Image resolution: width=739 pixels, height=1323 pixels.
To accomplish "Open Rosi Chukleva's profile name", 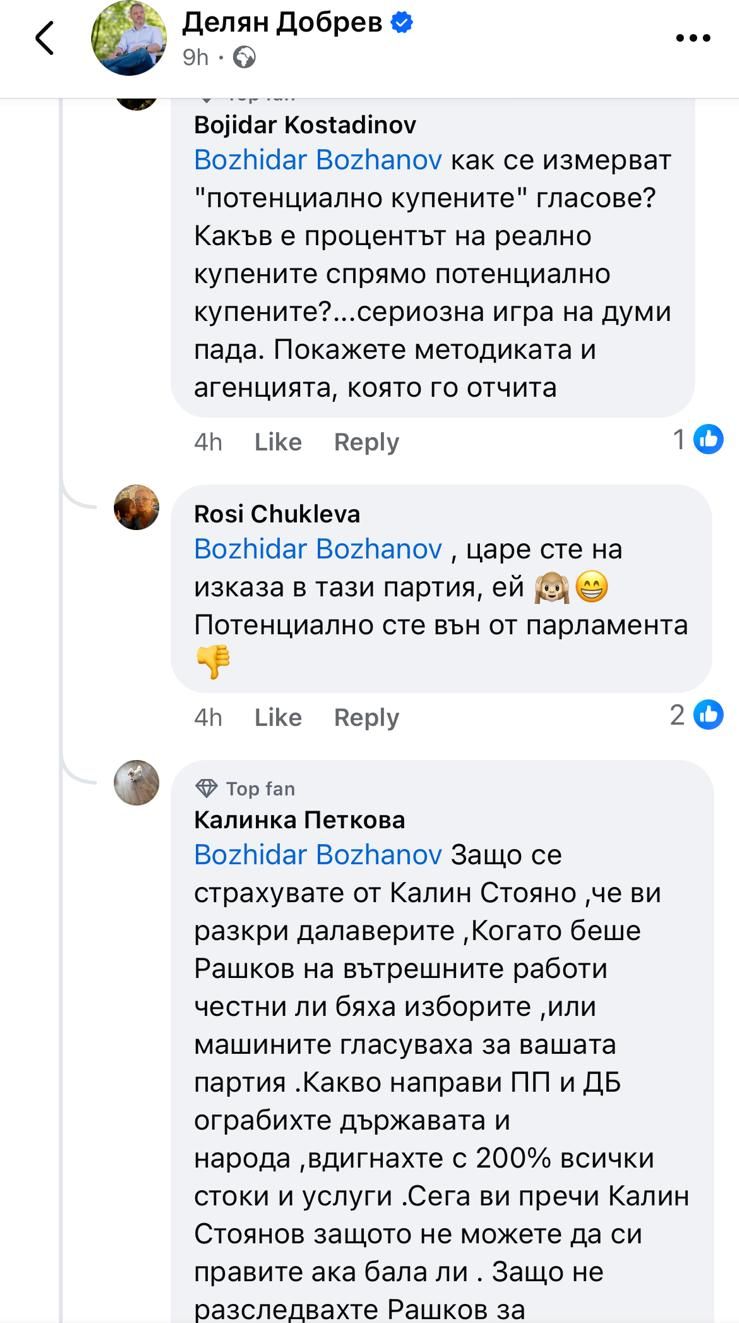I will point(277,514).
